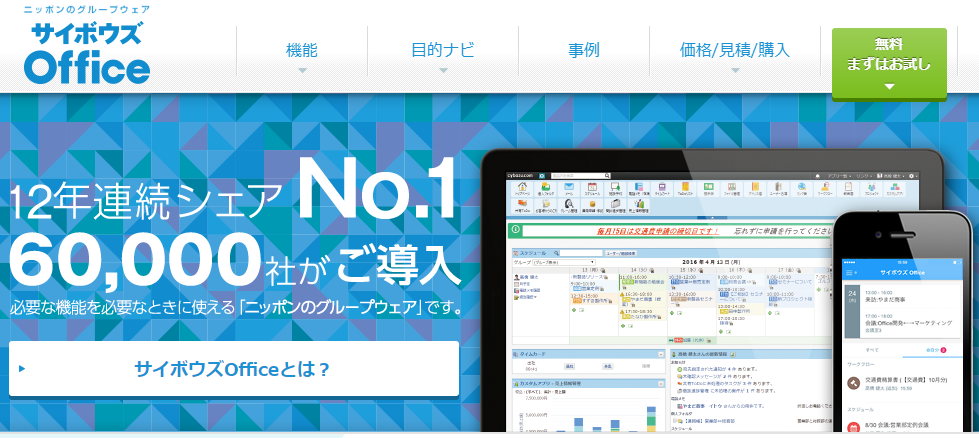
Task: Expand the 価格/見積/購入 dropdown menu
Action: tap(734, 51)
